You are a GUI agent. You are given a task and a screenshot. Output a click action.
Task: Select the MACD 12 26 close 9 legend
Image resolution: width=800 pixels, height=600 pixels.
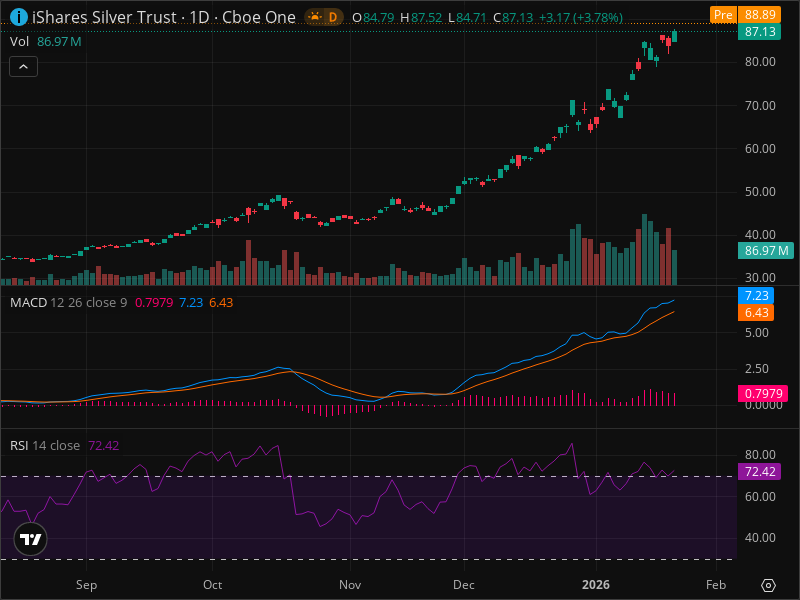68,303
